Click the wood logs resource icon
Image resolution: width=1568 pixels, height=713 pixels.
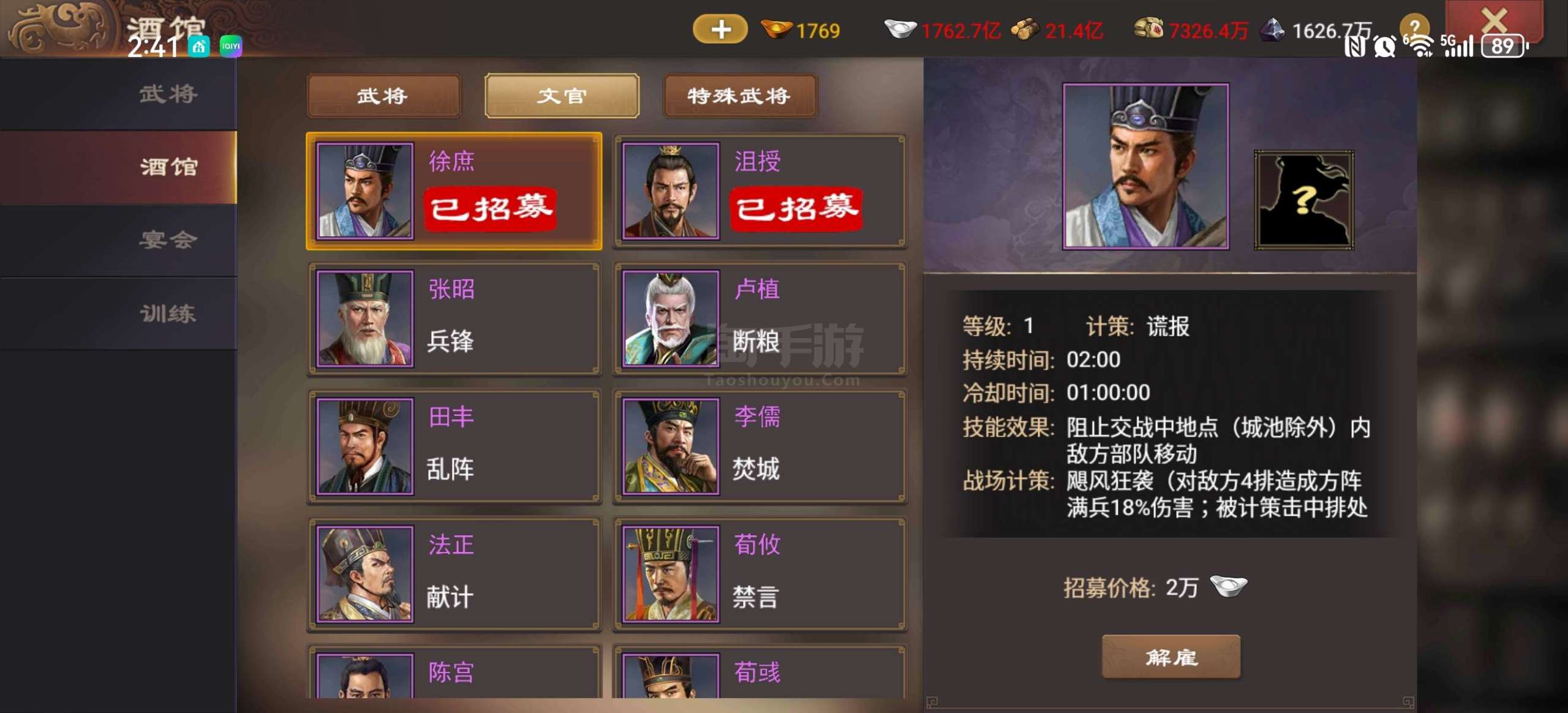point(1024,29)
